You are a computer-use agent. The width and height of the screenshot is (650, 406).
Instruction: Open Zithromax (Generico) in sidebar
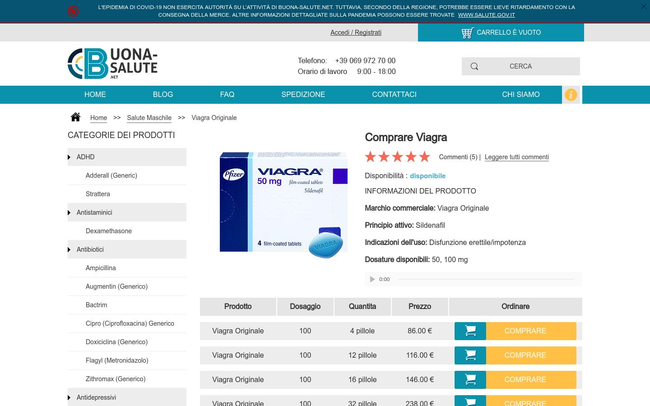pyautogui.click(x=115, y=379)
